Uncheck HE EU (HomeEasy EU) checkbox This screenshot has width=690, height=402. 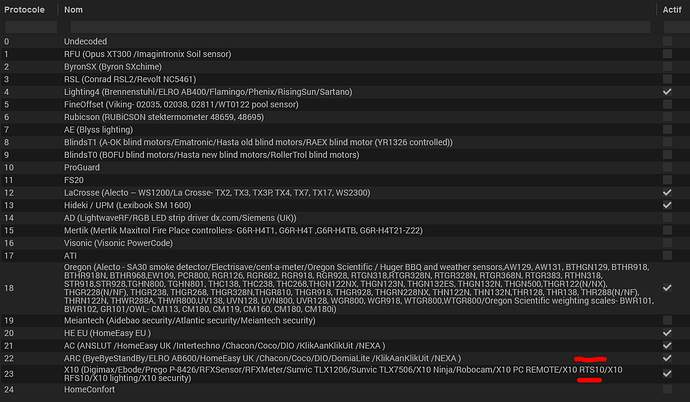tap(667, 333)
